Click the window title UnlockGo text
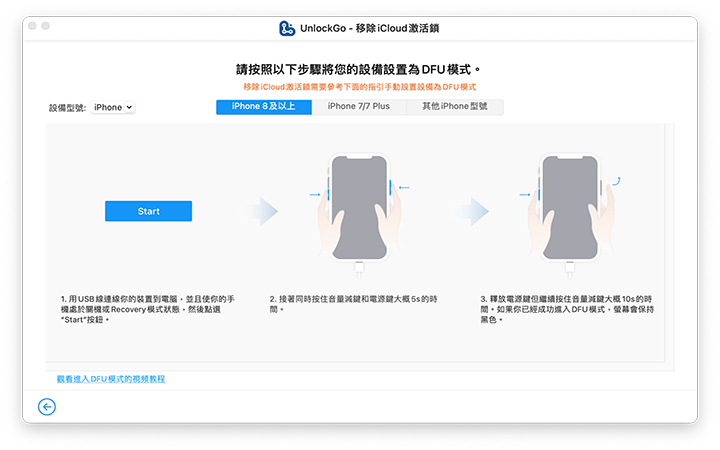Image resolution: width=720 pixels, height=450 pixels. point(370,28)
